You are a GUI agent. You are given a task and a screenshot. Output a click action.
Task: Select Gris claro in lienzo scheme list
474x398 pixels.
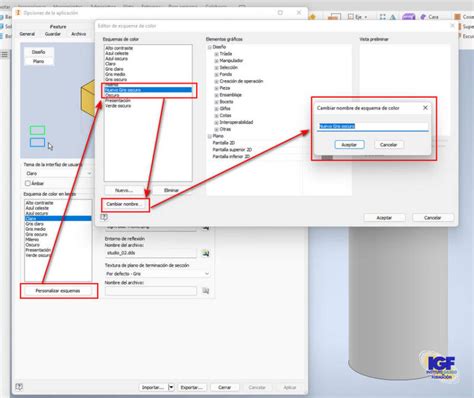pyautogui.click(x=34, y=224)
